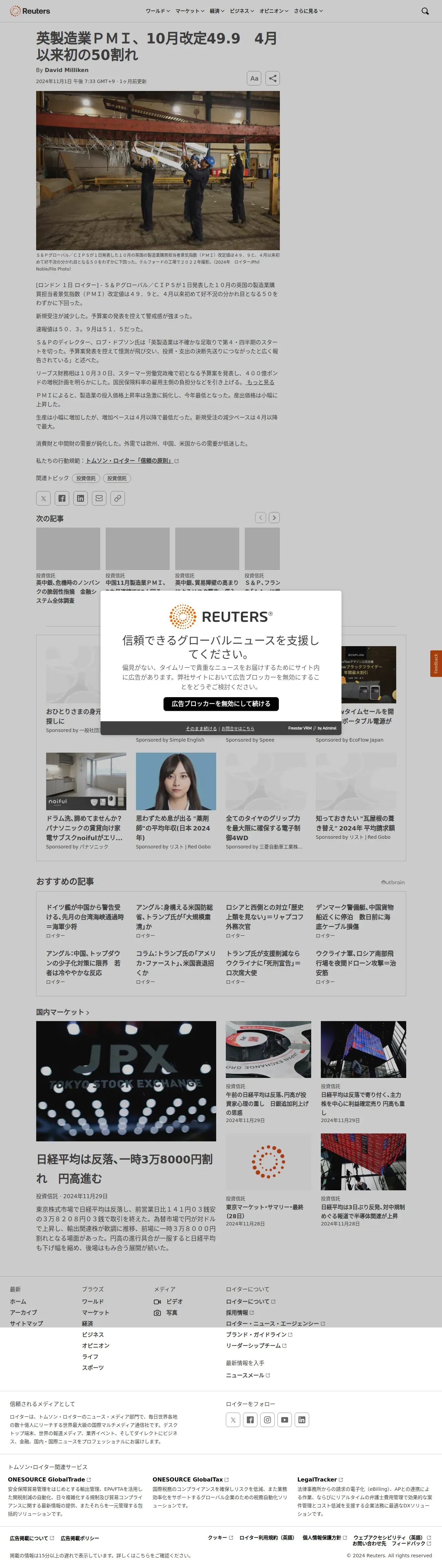Open headline 日経平均は反落、一時3万8000円割れ
The width and height of the screenshot is (442, 1568).
coord(125,1169)
